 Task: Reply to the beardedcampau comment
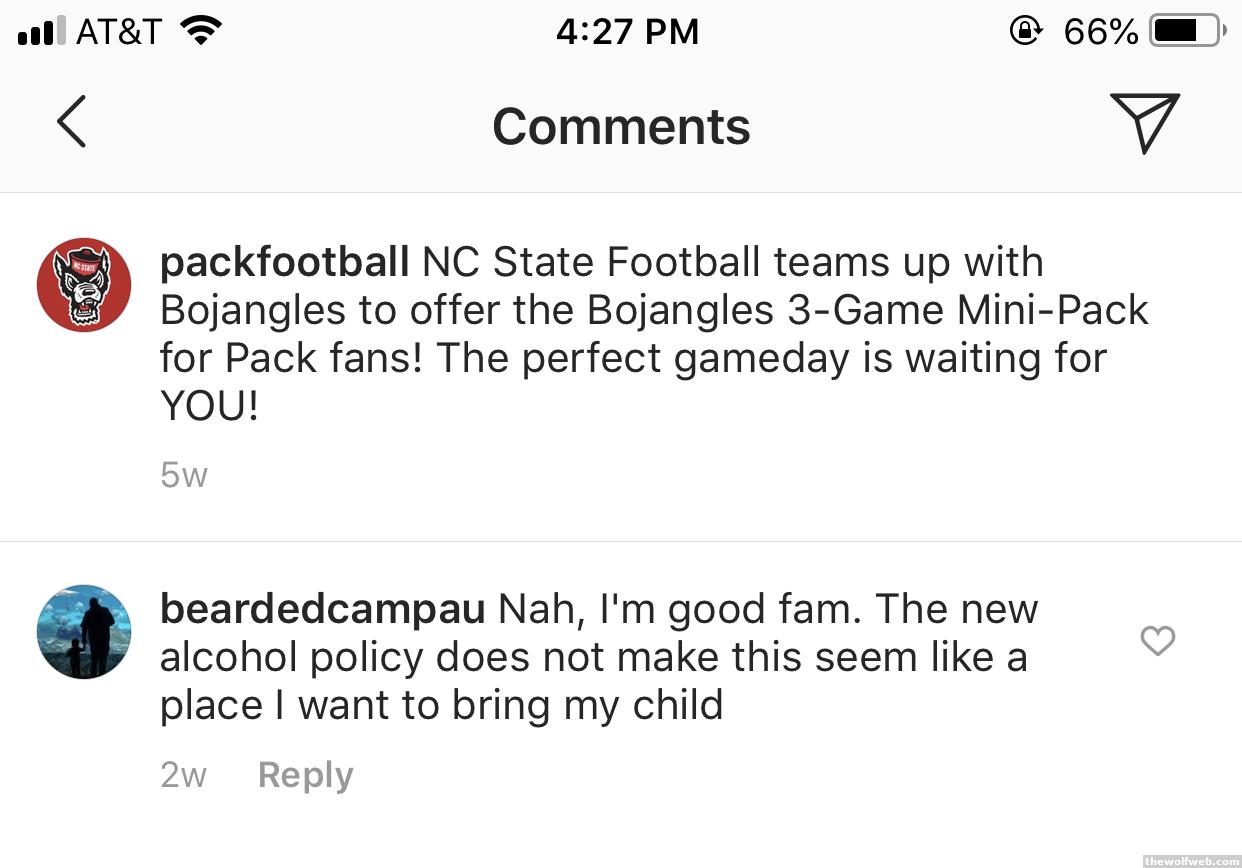[305, 776]
